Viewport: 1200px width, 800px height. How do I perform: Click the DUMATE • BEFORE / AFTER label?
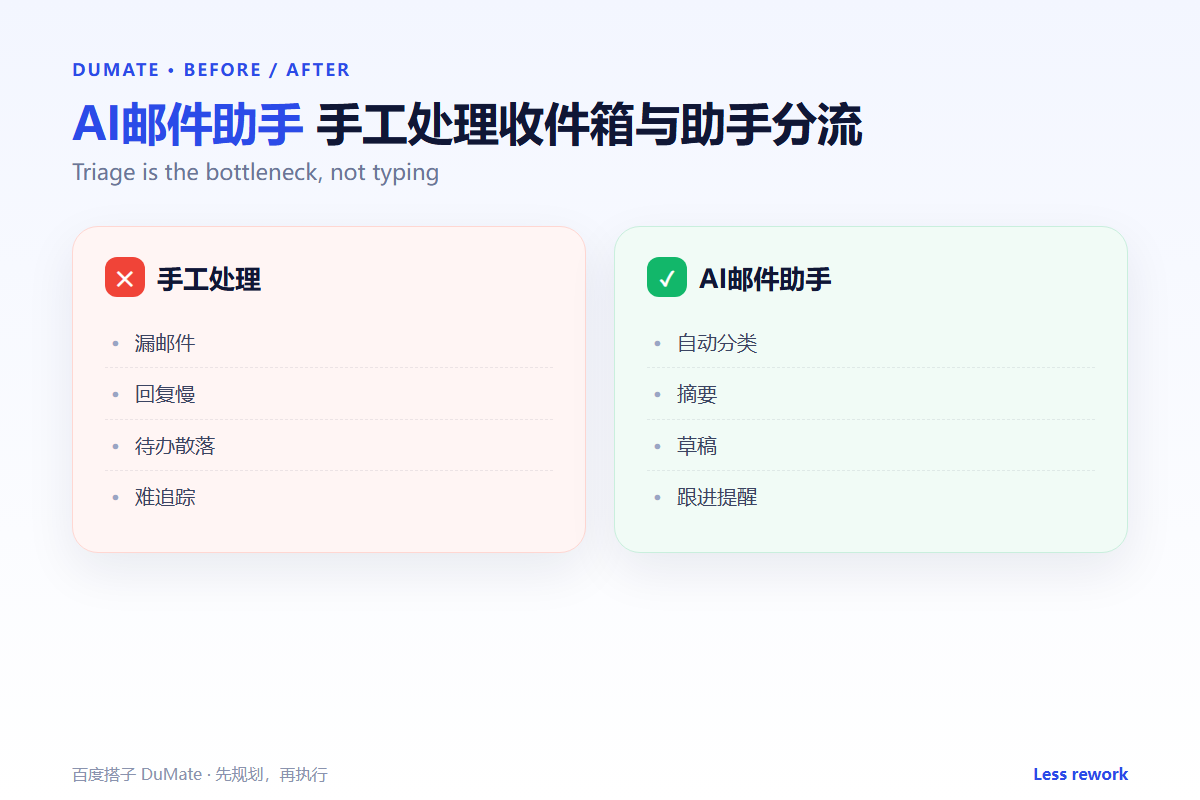[211, 70]
